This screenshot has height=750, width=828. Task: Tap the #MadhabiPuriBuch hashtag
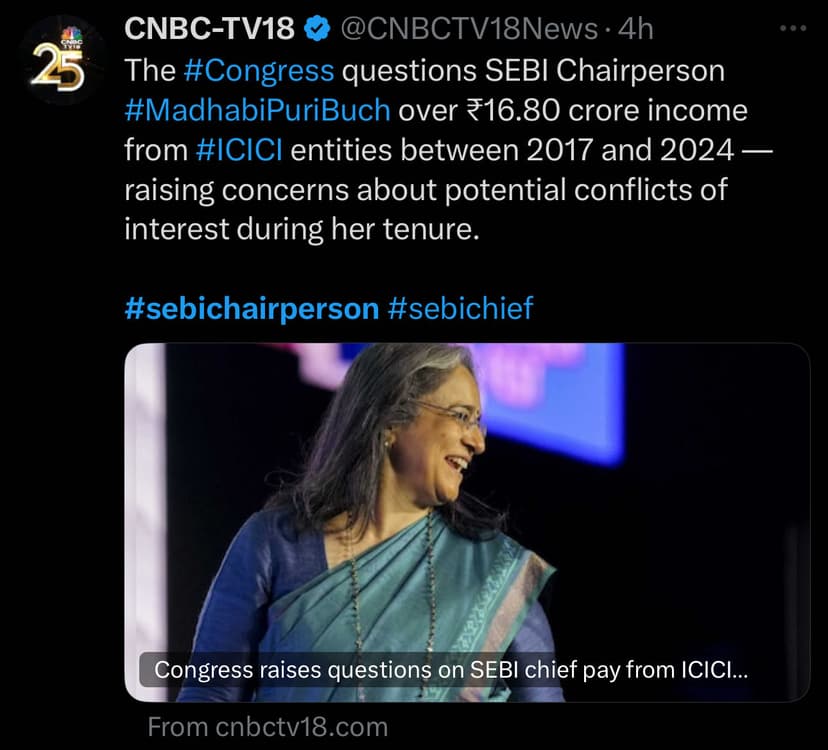[x=258, y=110]
